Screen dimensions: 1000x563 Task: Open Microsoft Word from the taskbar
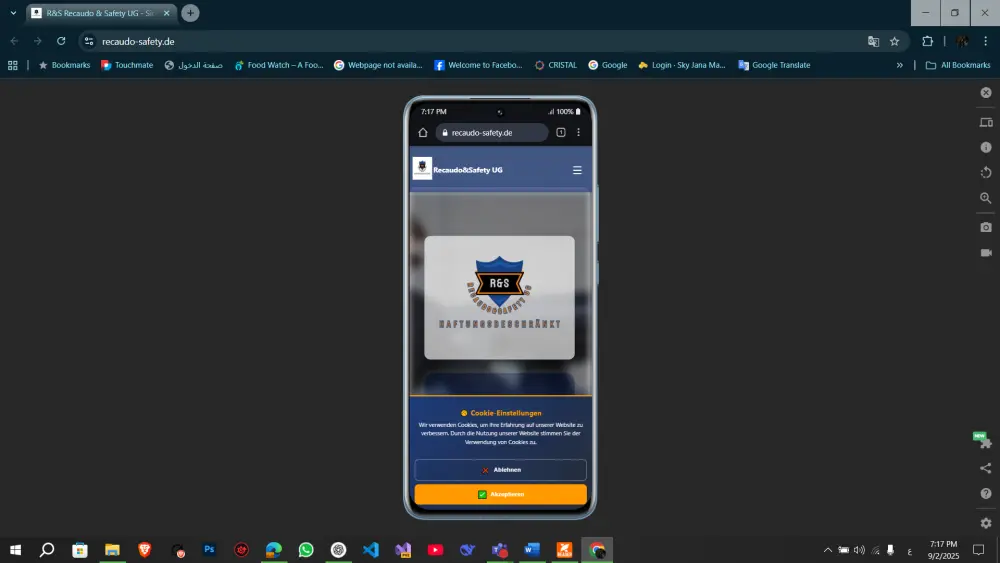tap(532, 550)
